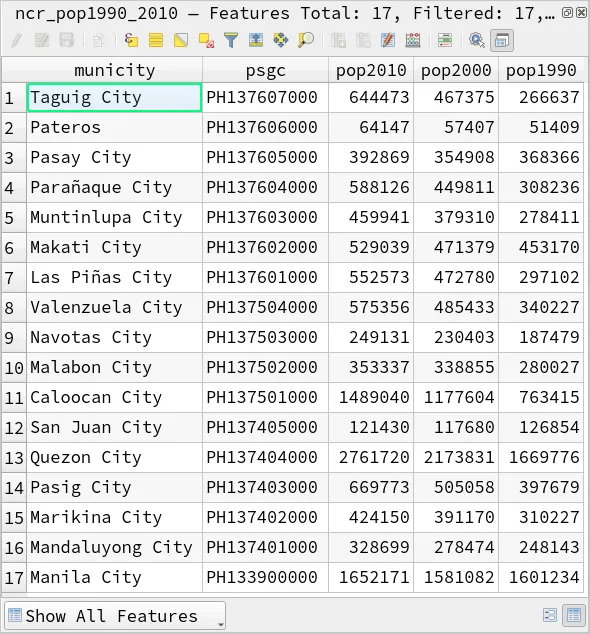
Task: Pan map to selected rows
Action: coord(281,40)
